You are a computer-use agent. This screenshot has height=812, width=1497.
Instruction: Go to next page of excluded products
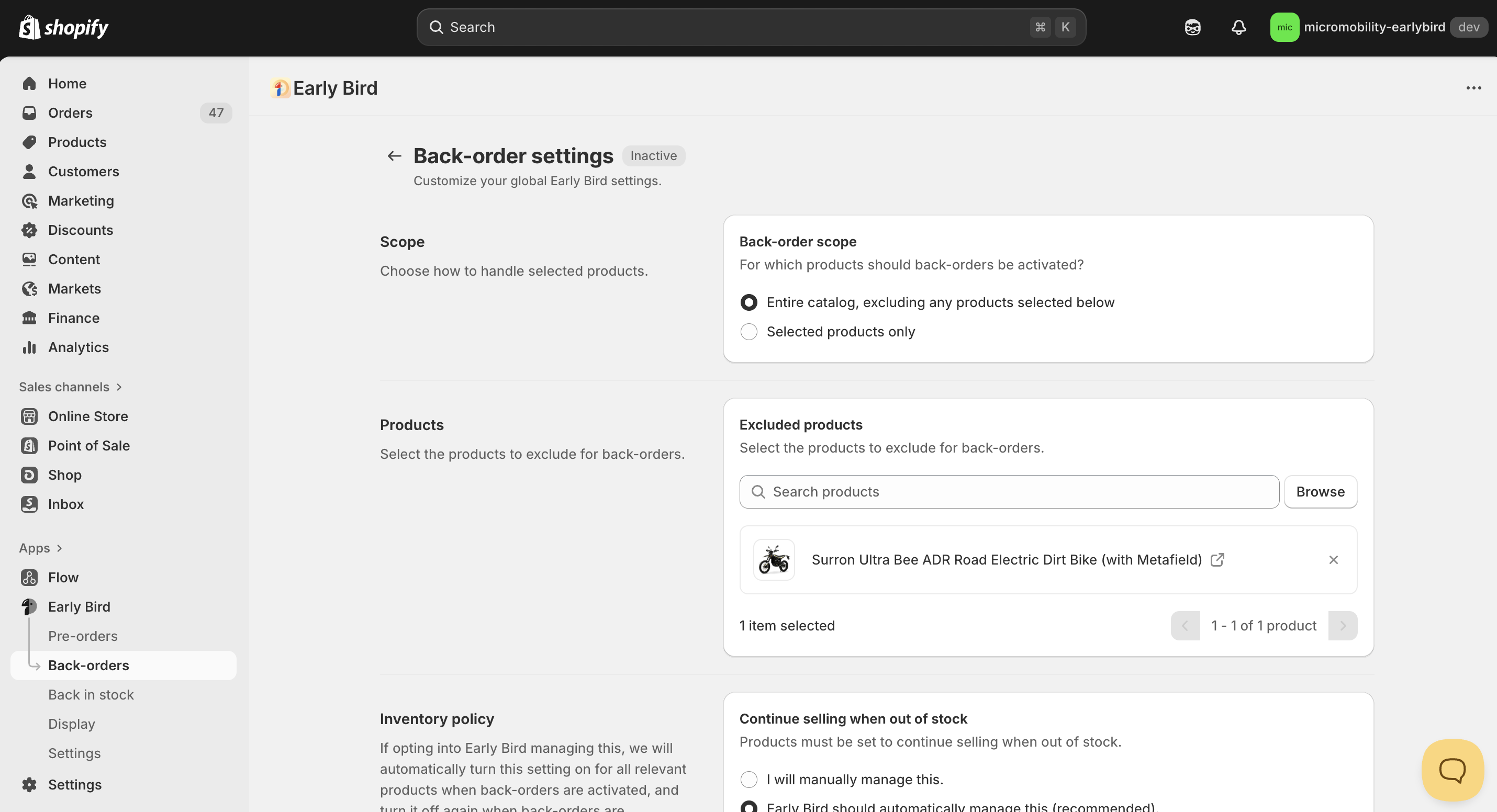point(1343,626)
